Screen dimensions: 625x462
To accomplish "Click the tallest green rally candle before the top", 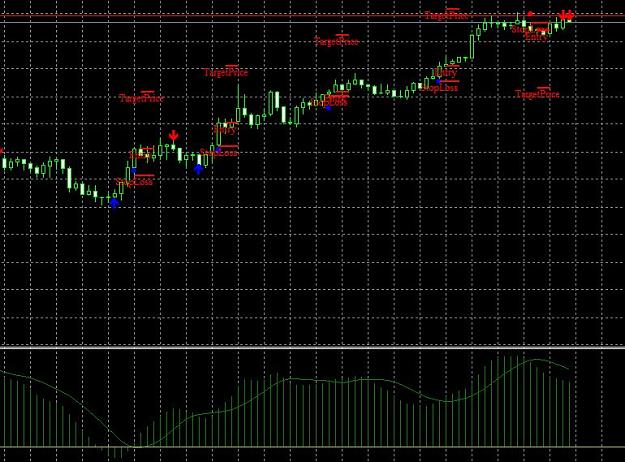I will click(x=472, y=47).
